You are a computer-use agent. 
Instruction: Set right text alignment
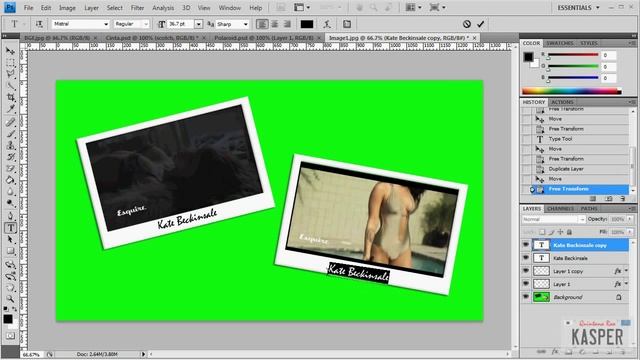point(287,24)
